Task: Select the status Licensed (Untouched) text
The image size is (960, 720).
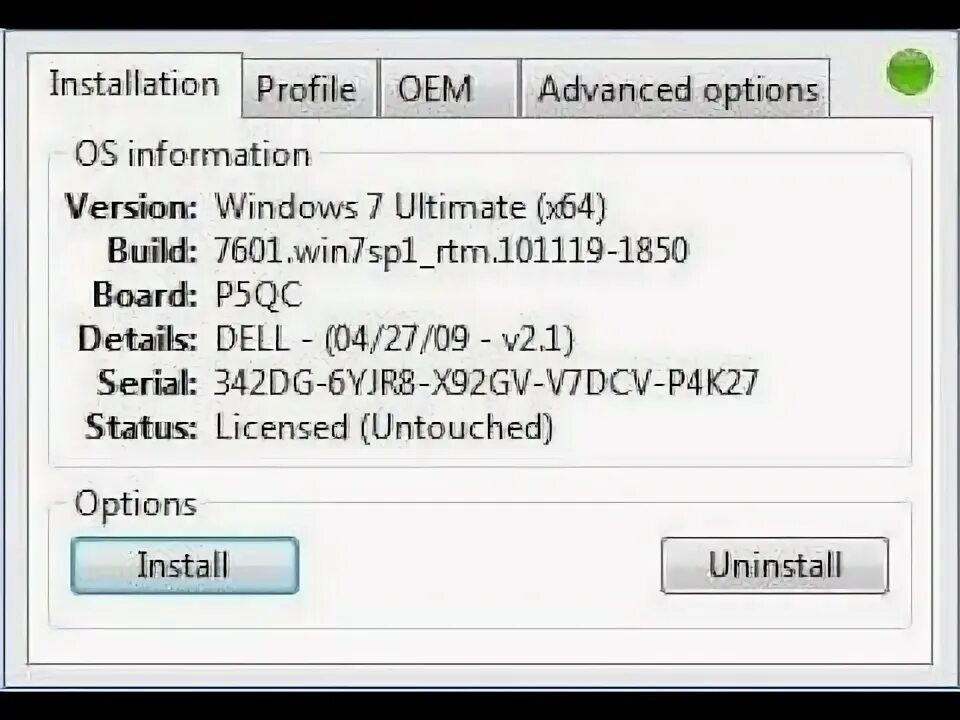Action: click(384, 427)
